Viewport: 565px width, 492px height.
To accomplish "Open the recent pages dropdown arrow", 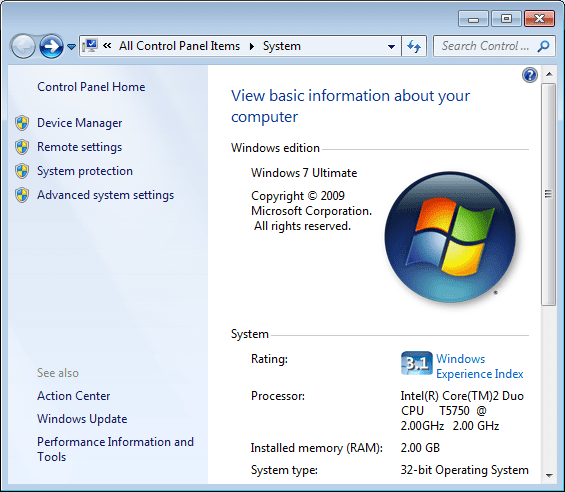I will point(71,46).
